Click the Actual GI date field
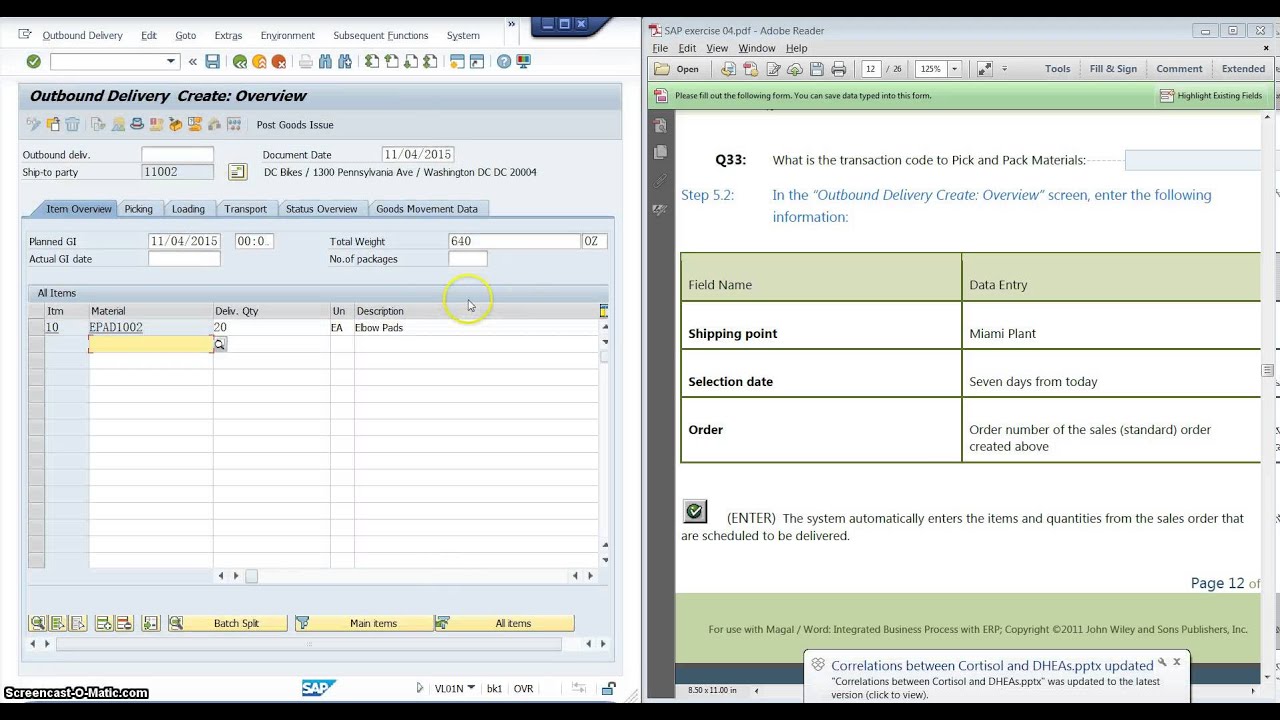Viewport: 1280px width, 720px height. (184, 259)
